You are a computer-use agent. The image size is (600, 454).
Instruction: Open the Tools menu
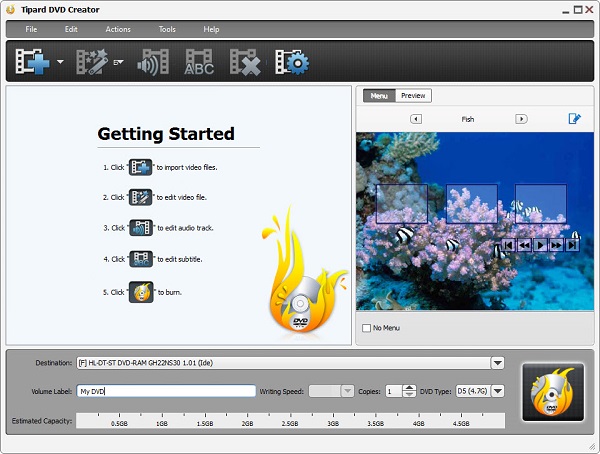166,29
